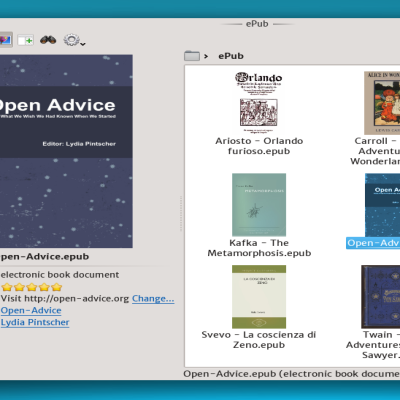
Task: Click the highlighted Open-Advice filename label
Action: pos(373,243)
